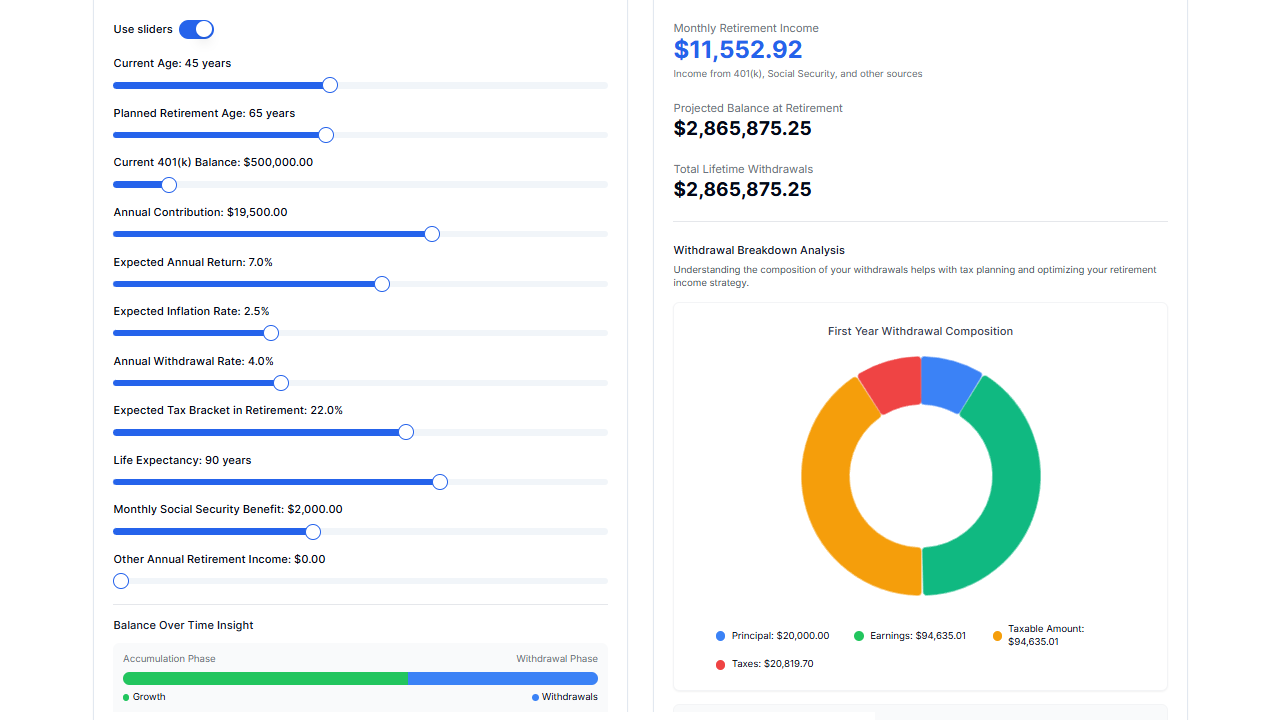Click the blue Principal legend dot
This screenshot has width=1280, height=720.
(x=720, y=635)
